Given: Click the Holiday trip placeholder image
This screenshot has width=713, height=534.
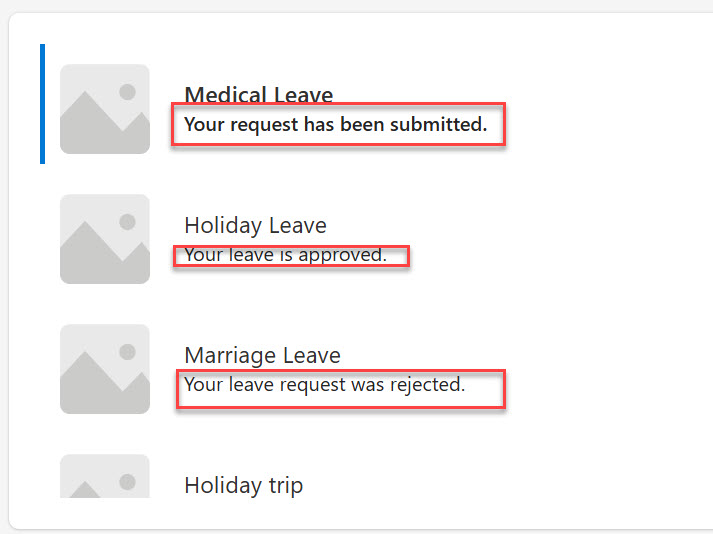Looking at the screenshot, I should [104, 477].
